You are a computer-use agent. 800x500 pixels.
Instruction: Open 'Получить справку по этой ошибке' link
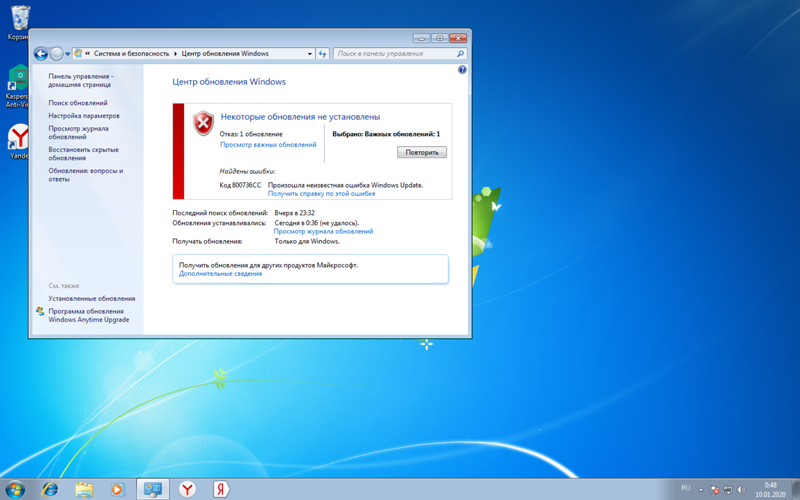[x=321, y=194]
